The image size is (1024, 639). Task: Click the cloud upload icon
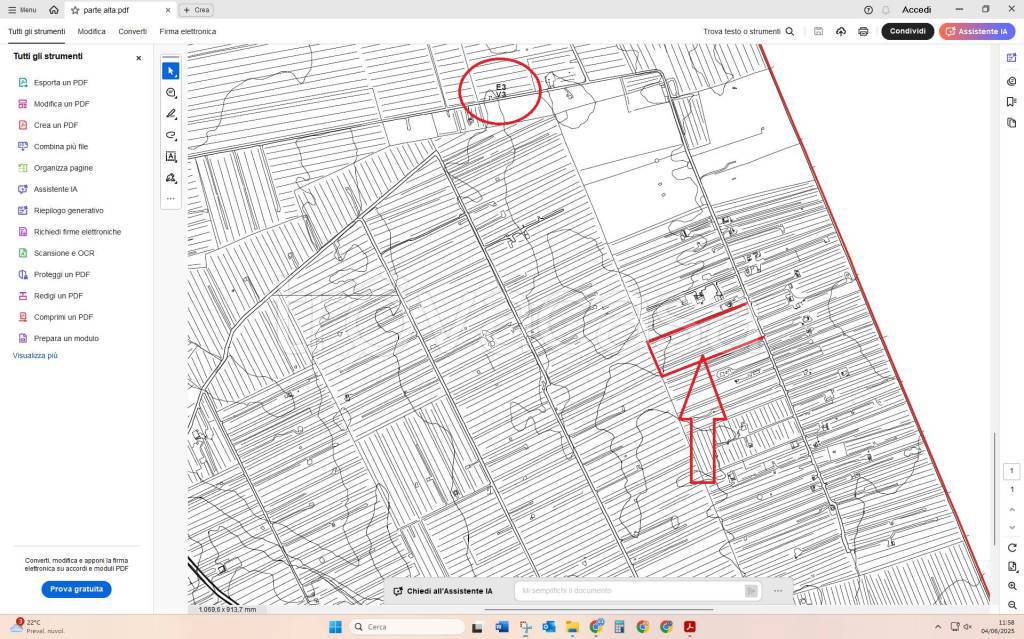(840, 31)
